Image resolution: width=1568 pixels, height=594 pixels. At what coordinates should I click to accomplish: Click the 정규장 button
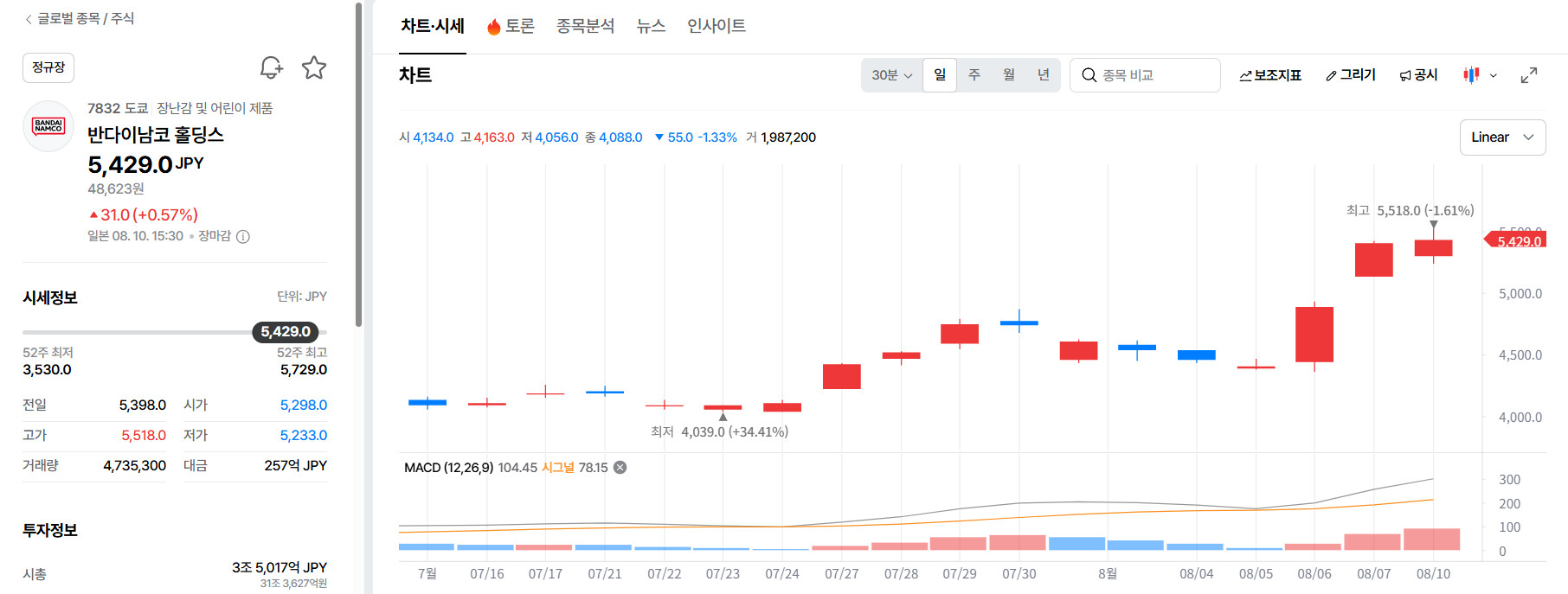pyautogui.click(x=48, y=67)
